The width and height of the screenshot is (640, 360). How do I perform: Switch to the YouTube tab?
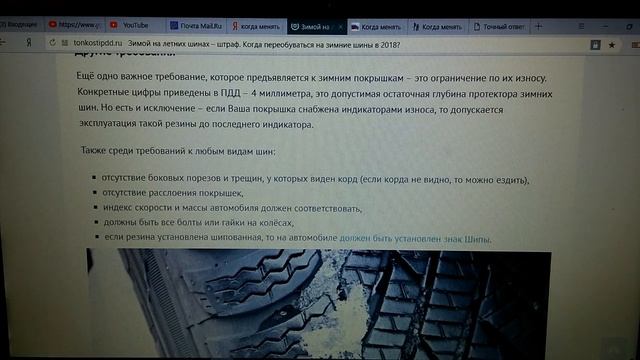point(136,25)
